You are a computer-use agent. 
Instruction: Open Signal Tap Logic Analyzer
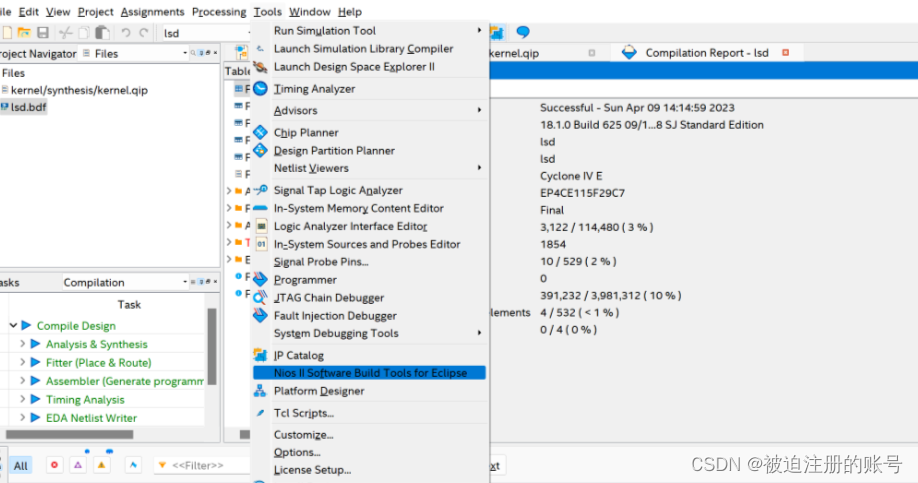[338, 190]
